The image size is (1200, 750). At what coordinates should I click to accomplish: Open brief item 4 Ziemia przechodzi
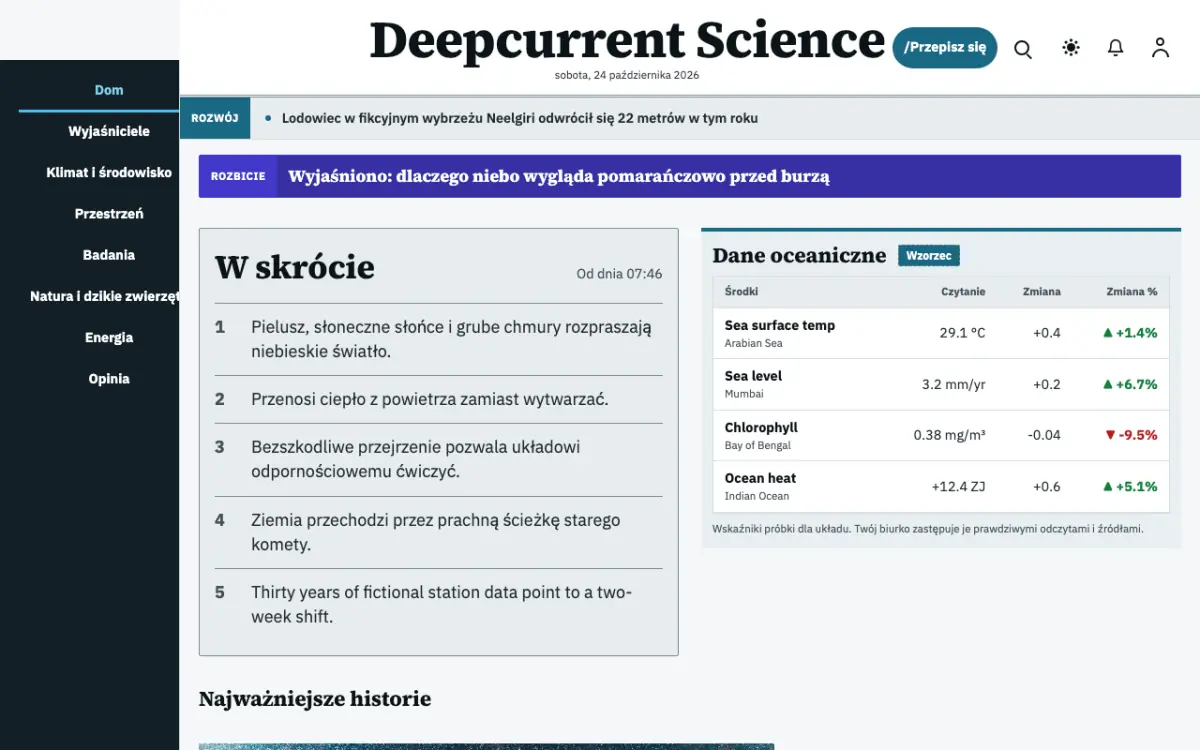tap(438, 532)
